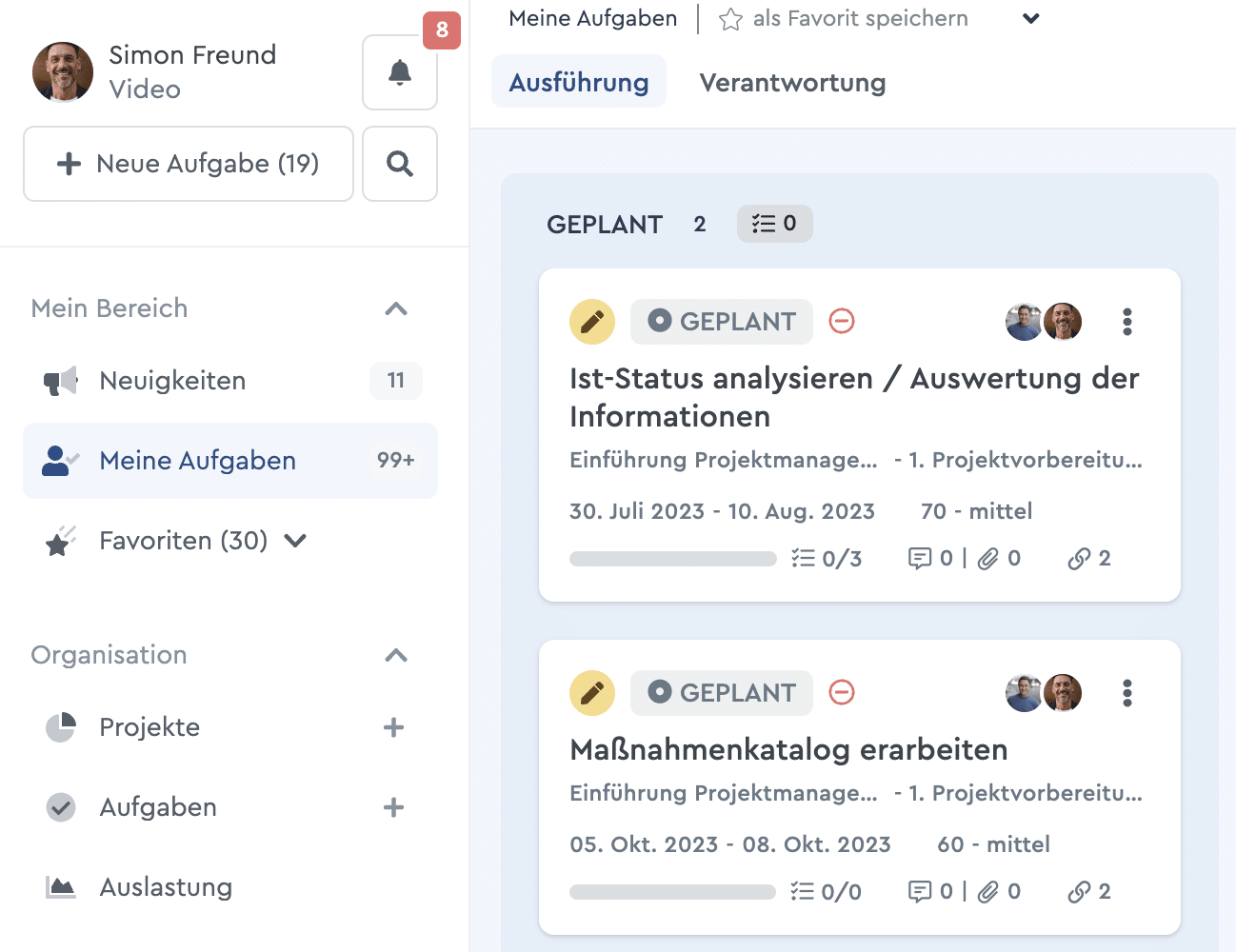The width and height of the screenshot is (1236, 952).
Task: Collapse the Organisation section
Action: tap(396, 655)
